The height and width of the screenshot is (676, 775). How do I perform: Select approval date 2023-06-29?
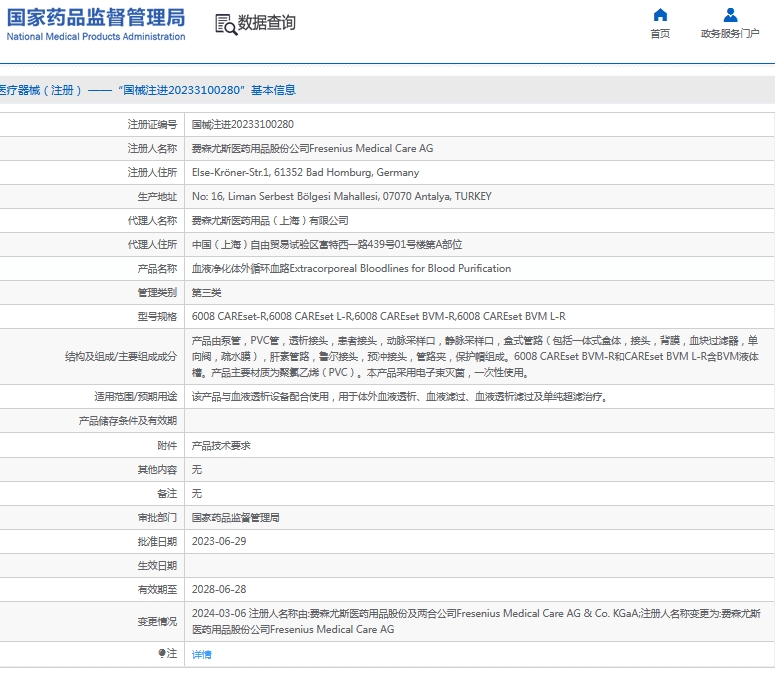(219, 542)
